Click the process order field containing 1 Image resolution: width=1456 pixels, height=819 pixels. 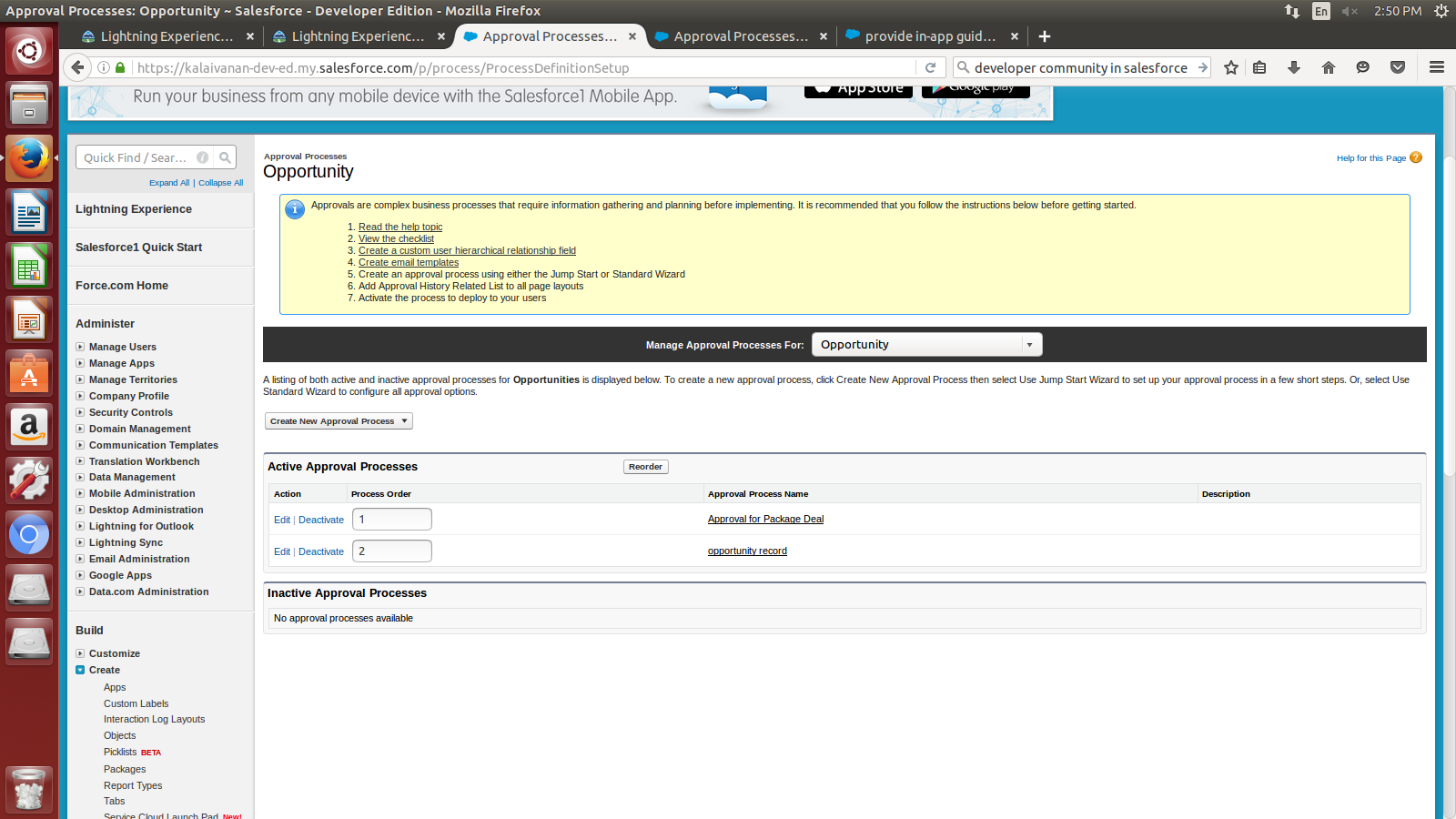[392, 520]
